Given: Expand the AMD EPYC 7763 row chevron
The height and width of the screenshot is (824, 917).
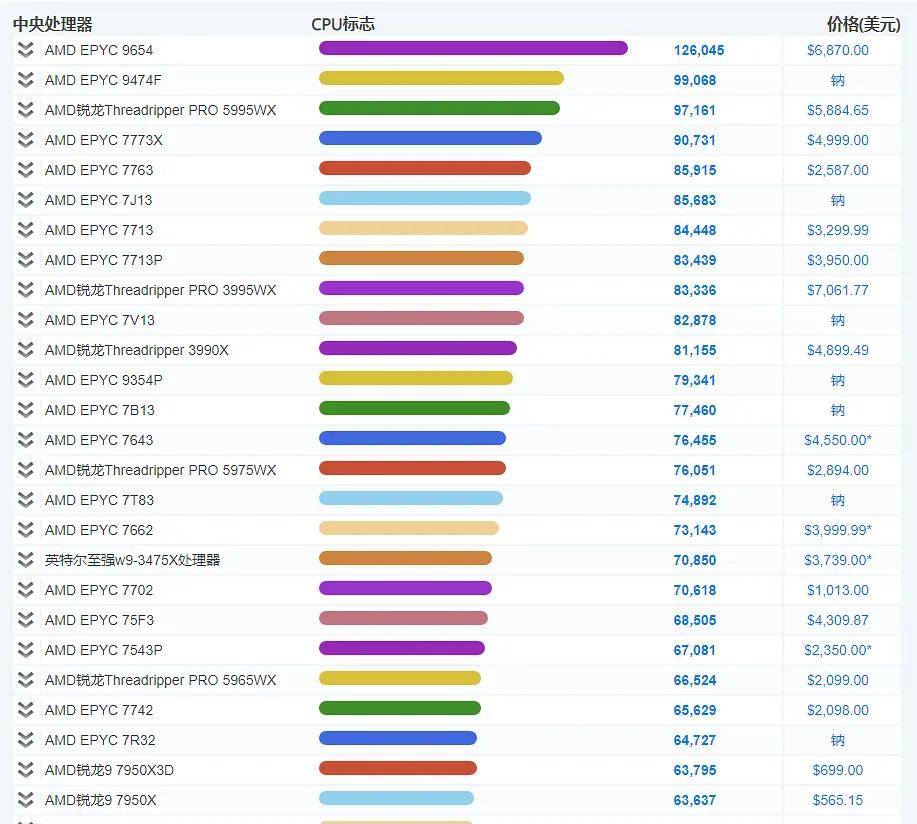Looking at the screenshot, I should [25, 170].
